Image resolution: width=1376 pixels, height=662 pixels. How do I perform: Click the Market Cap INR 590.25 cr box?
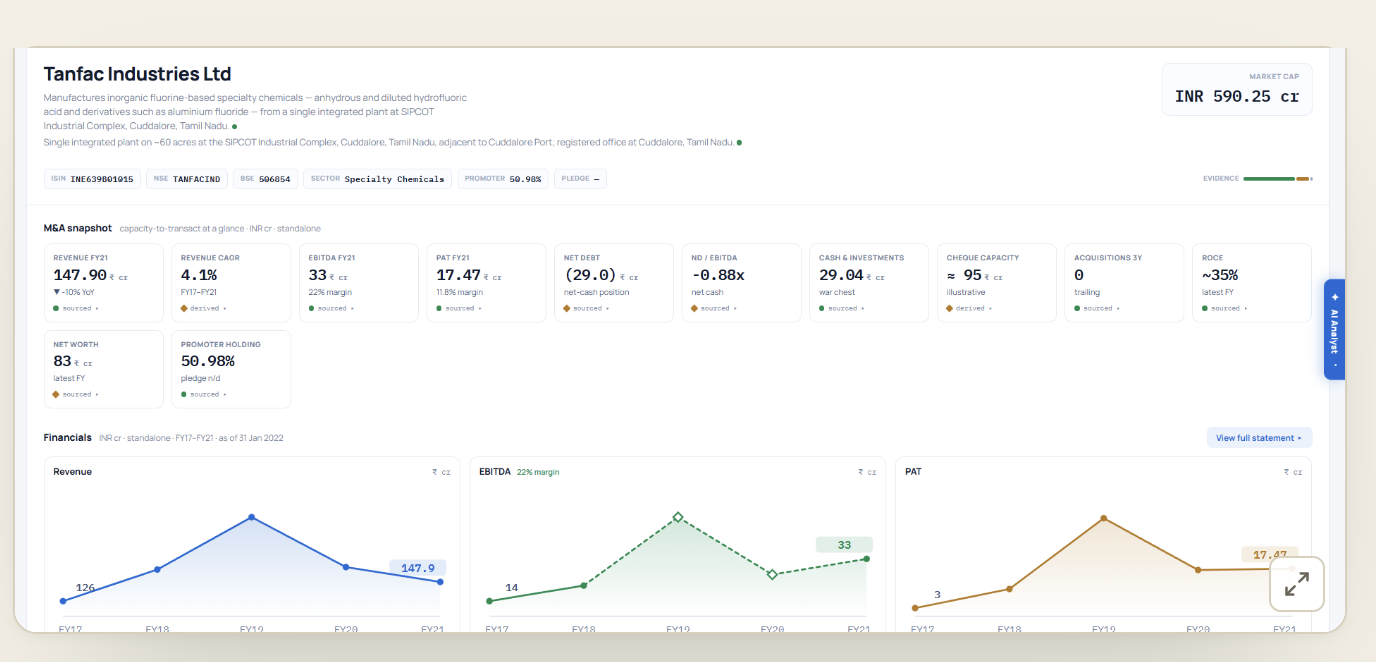click(x=1237, y=90)
